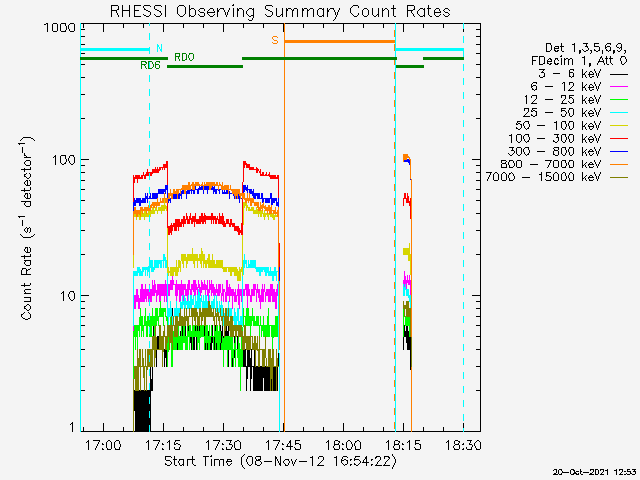
Task: Click the '50 - 100 keV' legend label
Action: (558, 125)
